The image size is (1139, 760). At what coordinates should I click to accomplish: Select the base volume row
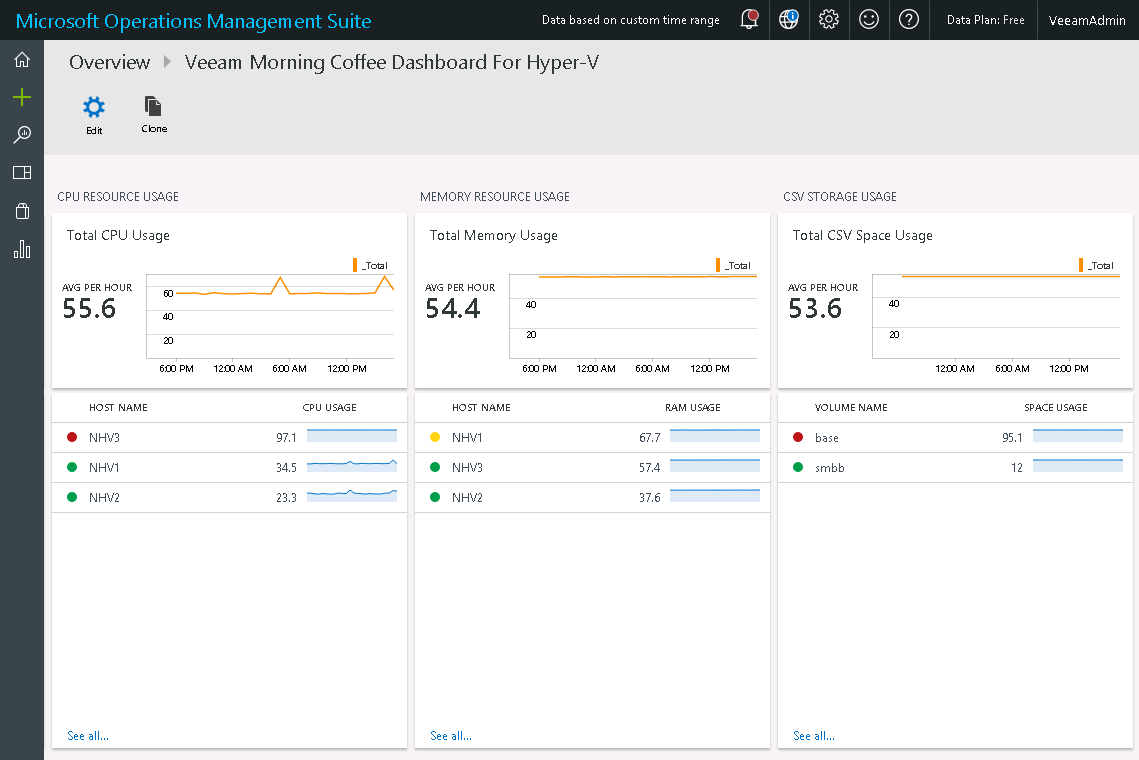(955, 437)
